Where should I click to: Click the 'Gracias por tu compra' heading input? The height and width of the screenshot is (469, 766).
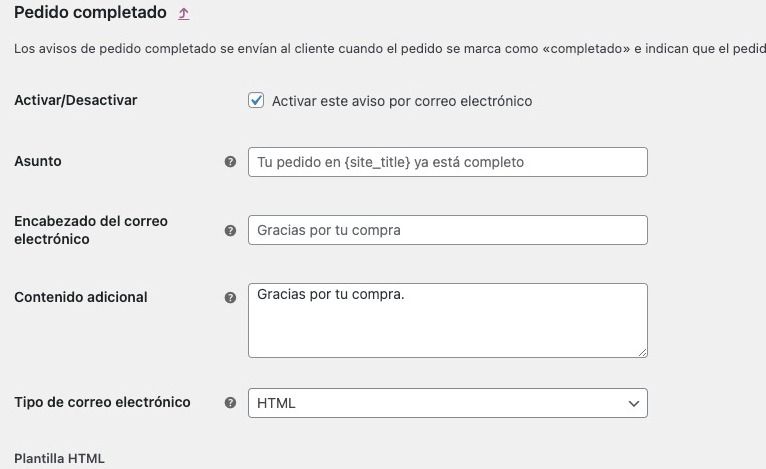click(x=448, y=230)
